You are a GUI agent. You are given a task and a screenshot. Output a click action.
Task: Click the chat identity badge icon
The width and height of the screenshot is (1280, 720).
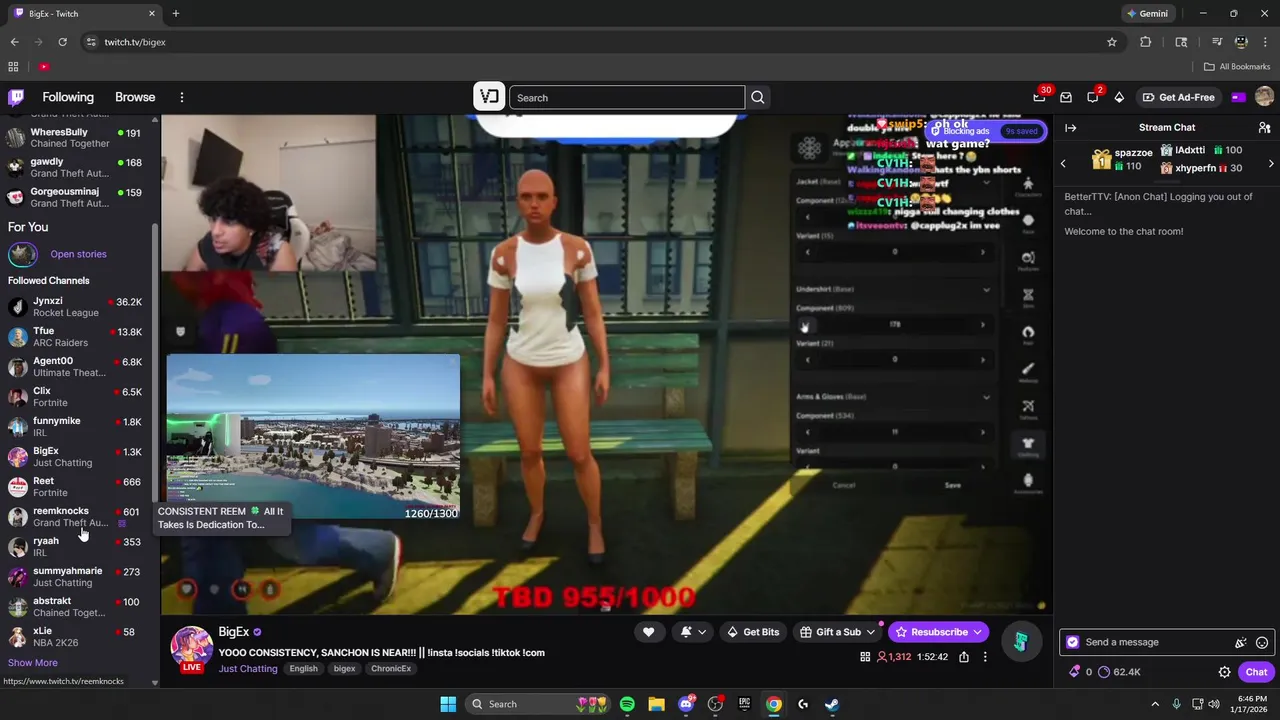(1073, 643)
